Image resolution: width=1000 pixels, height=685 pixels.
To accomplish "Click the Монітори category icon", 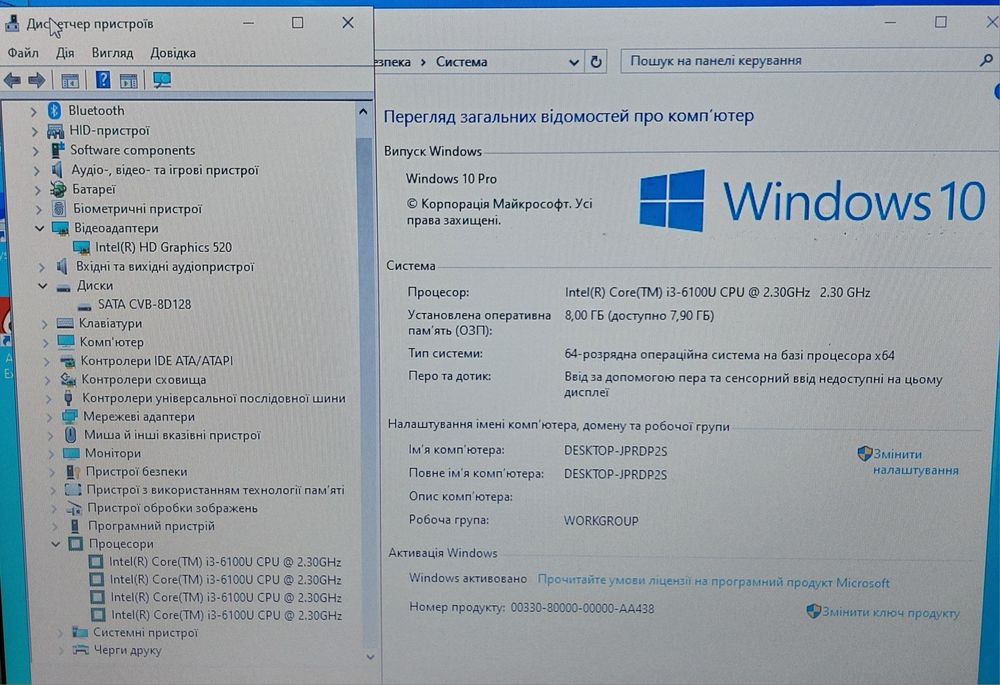I will (x=71, y=453).
